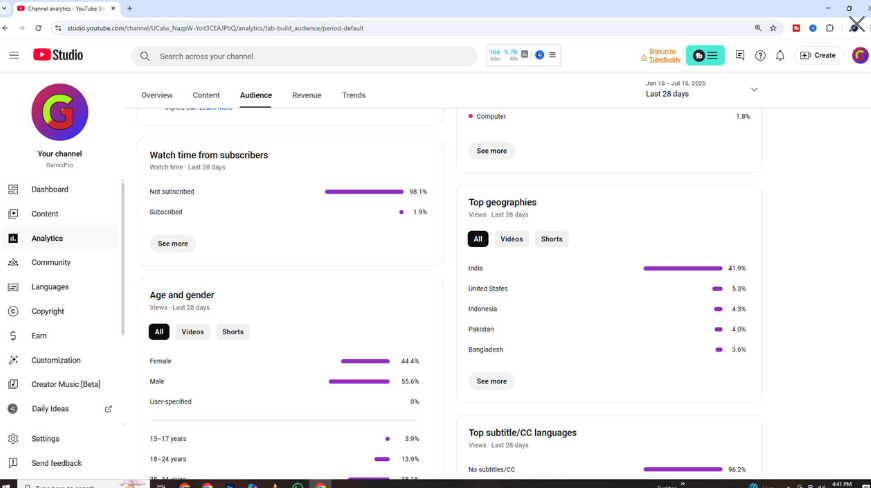Switch to the Trends tab
Viewport: 871px width, 488px height.
tap(354, 95)
